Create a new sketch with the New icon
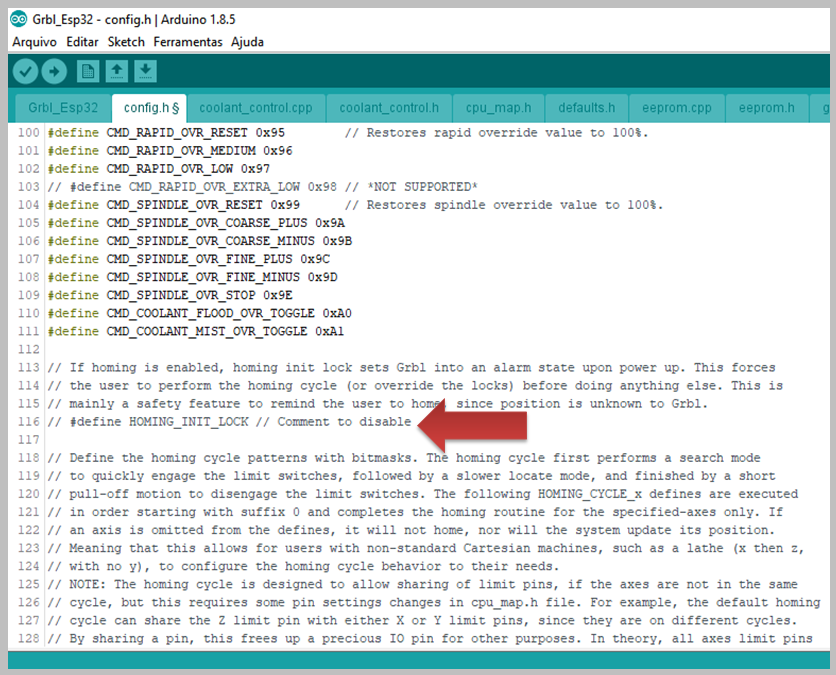This screenshot has height=675, width=836. pos(88,71)
